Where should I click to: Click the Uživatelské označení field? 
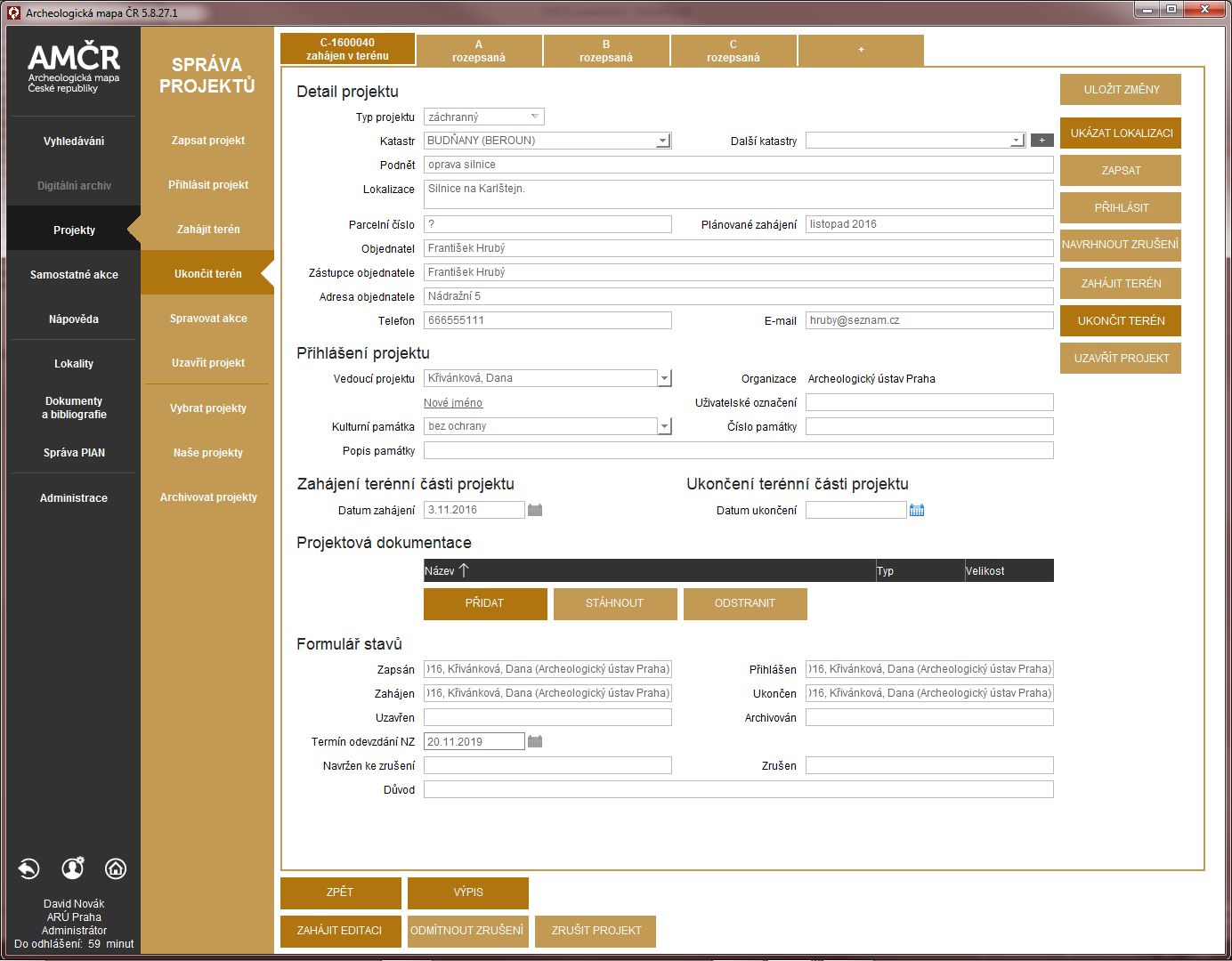coord(929,402)
